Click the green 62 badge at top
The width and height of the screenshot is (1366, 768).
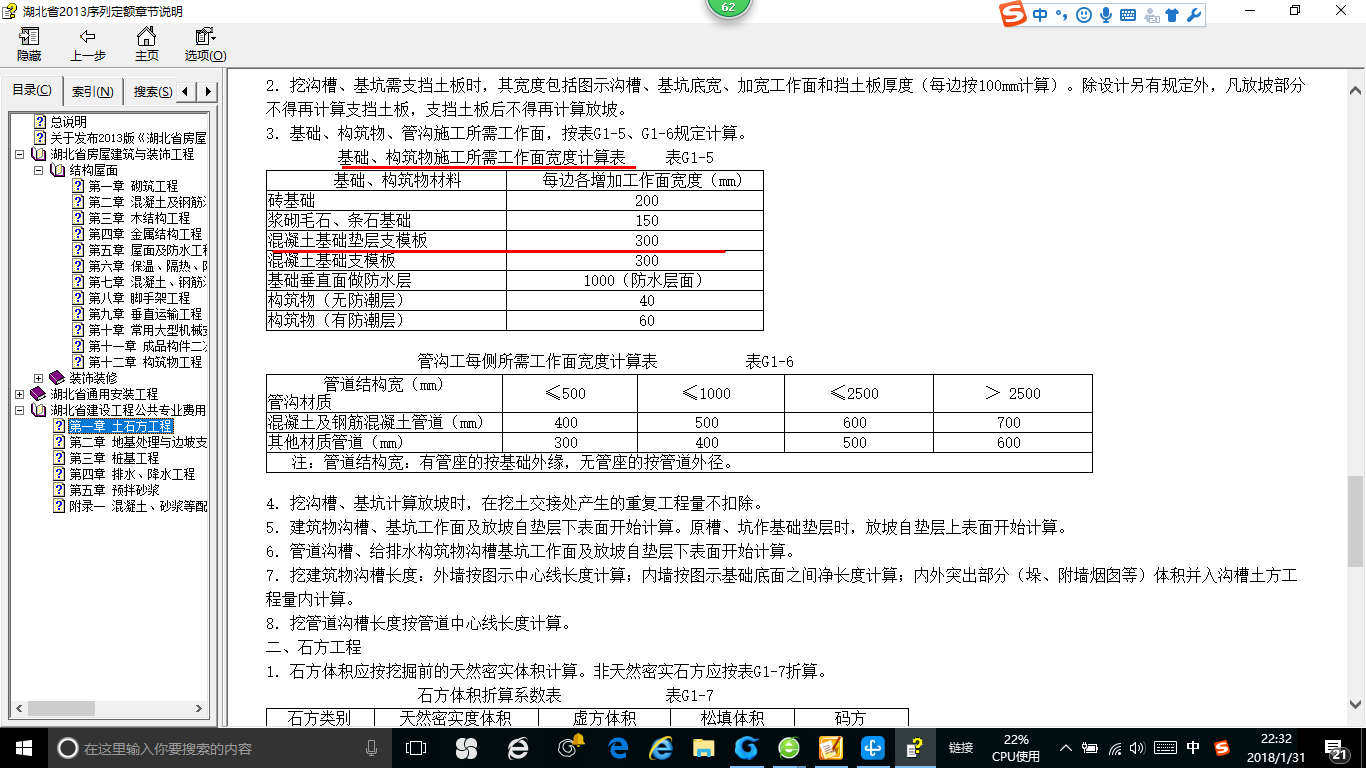click(x=728, y=8)
